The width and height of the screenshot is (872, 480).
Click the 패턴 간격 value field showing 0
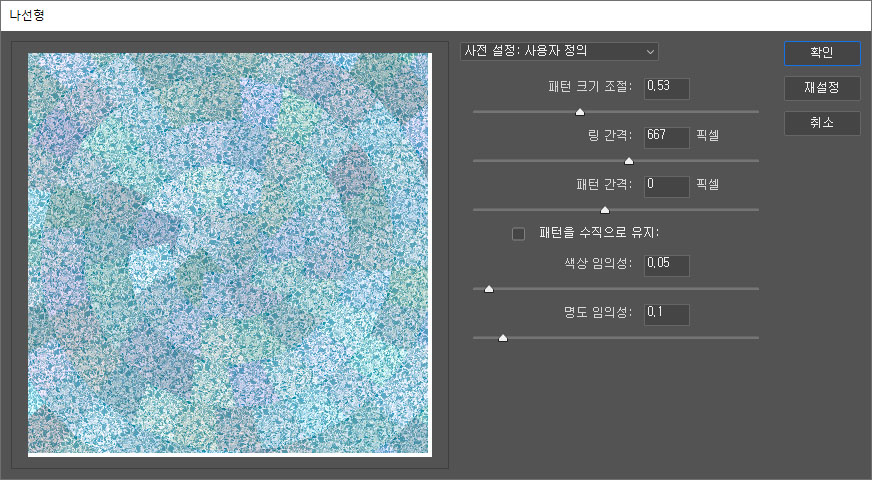pyautogui.click(x=667, y=186)
